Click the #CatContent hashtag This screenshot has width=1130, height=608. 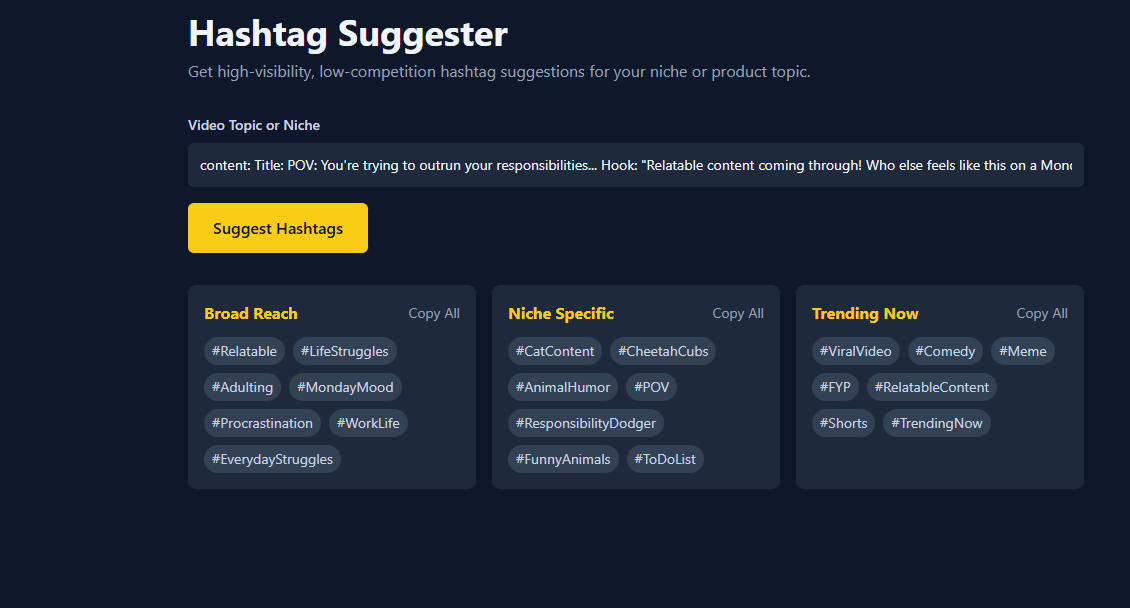tap(555, 351)
